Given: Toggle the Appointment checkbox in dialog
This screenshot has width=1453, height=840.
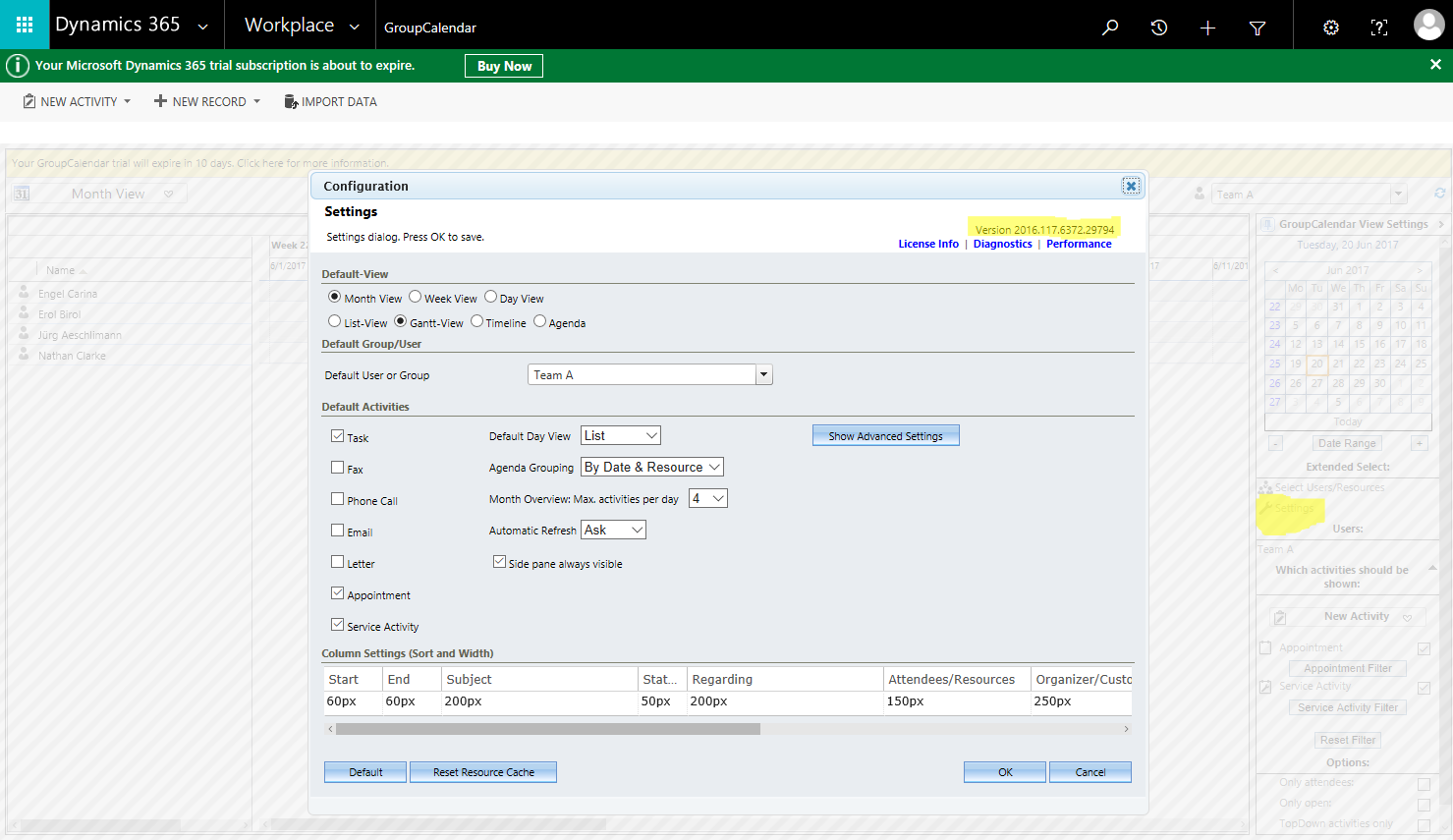Looking at the screenshot, I should pyautogui.click(x=337, y=593).
